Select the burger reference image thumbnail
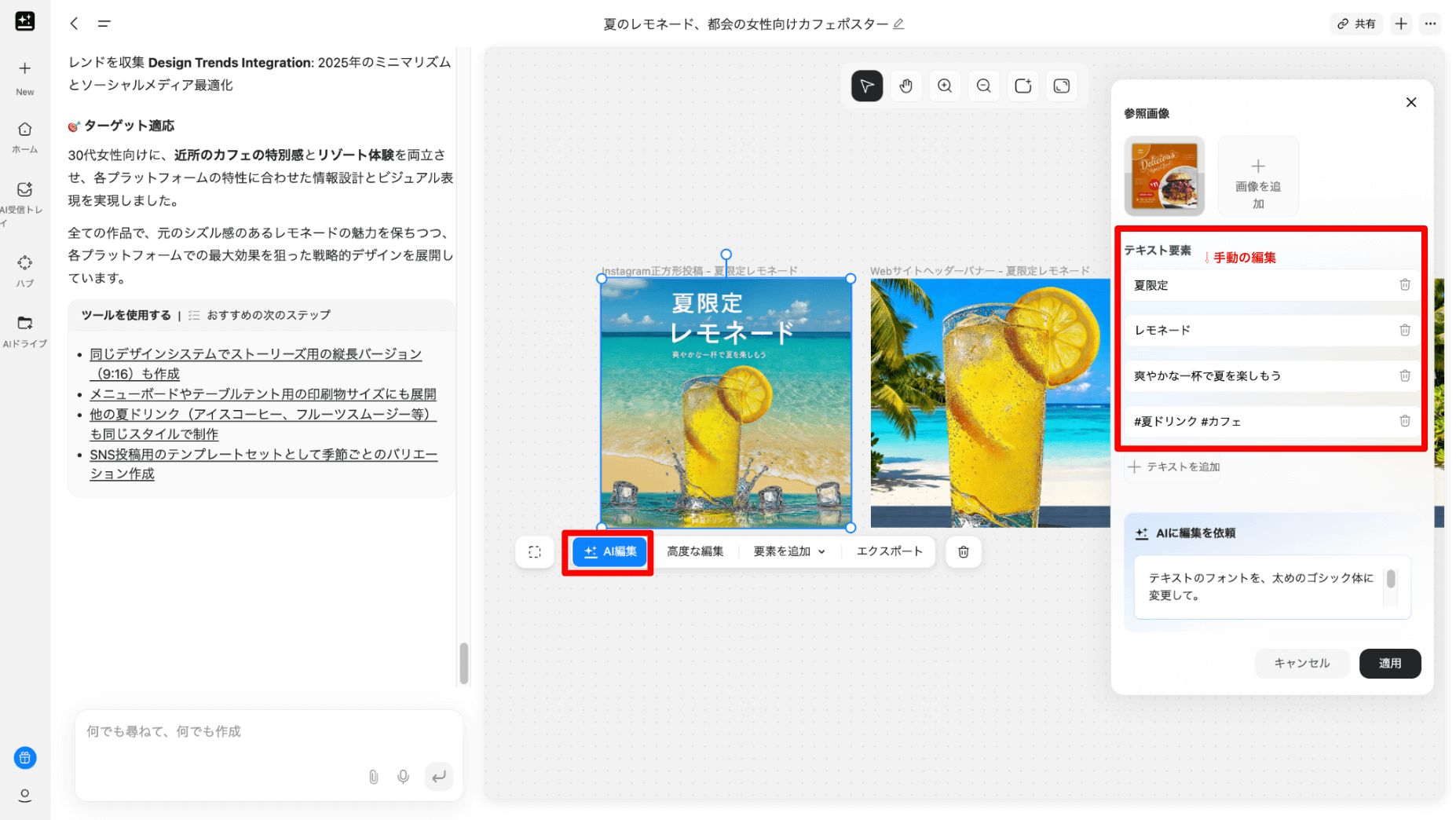The height and width of the screenshot is (820, 1456). tap(1164, 176)
